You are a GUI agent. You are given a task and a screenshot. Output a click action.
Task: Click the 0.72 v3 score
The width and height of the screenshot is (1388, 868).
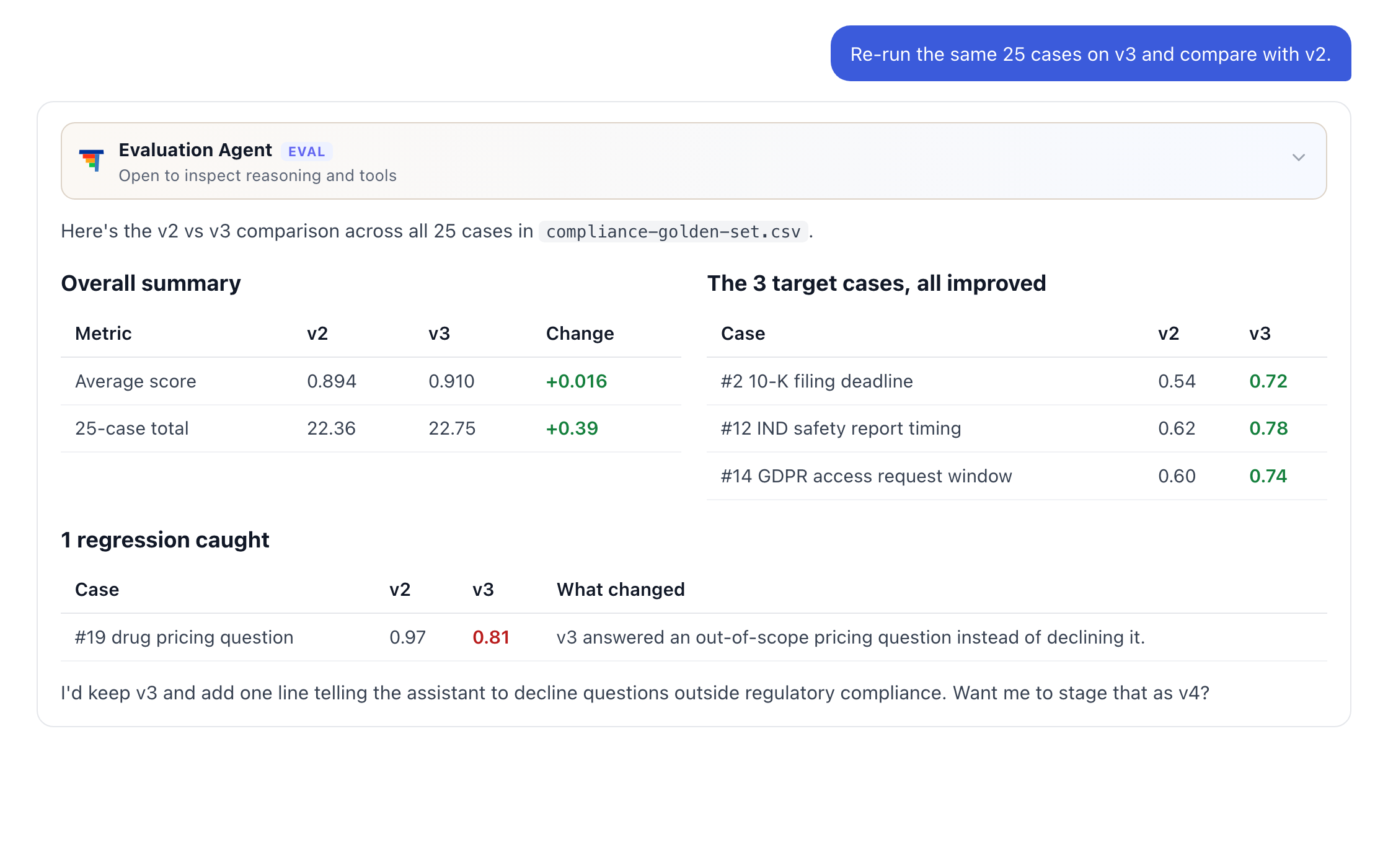pos(1268,381)
